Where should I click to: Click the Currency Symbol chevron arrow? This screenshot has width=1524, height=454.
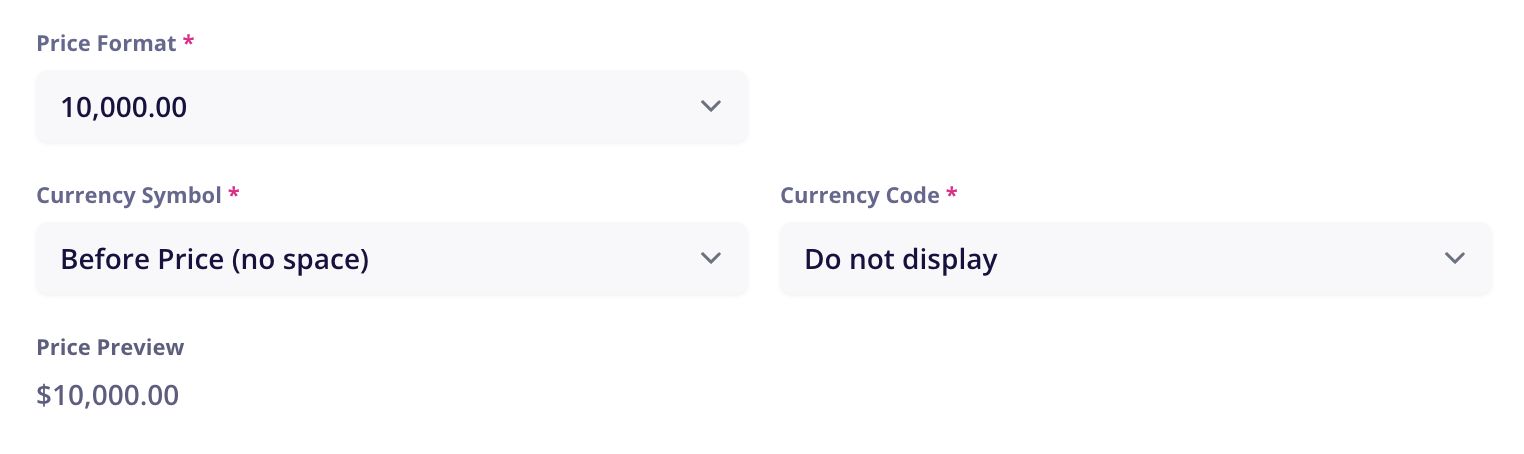pos(711,258)
